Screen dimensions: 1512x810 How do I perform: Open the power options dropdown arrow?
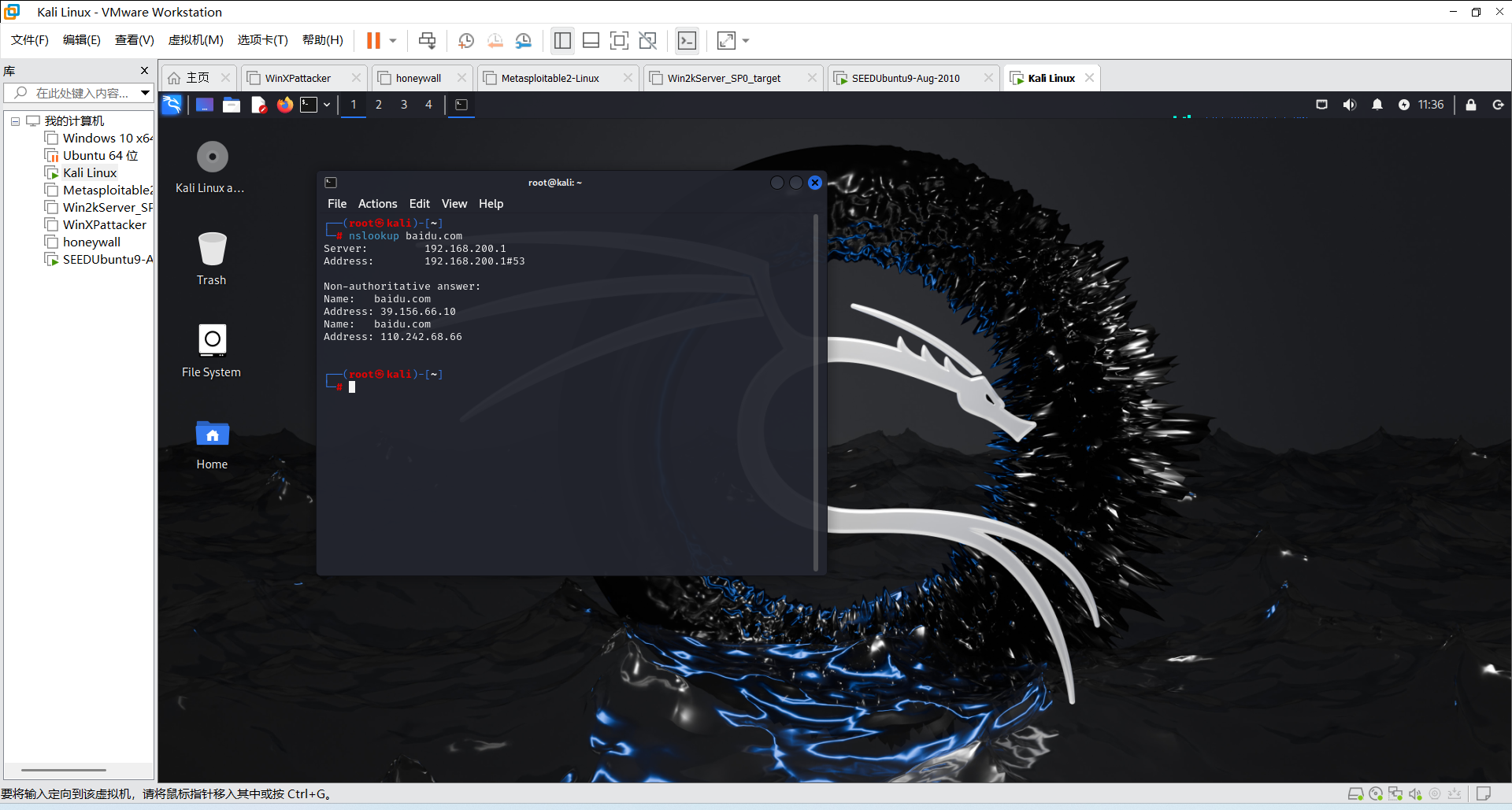(393, 41)
